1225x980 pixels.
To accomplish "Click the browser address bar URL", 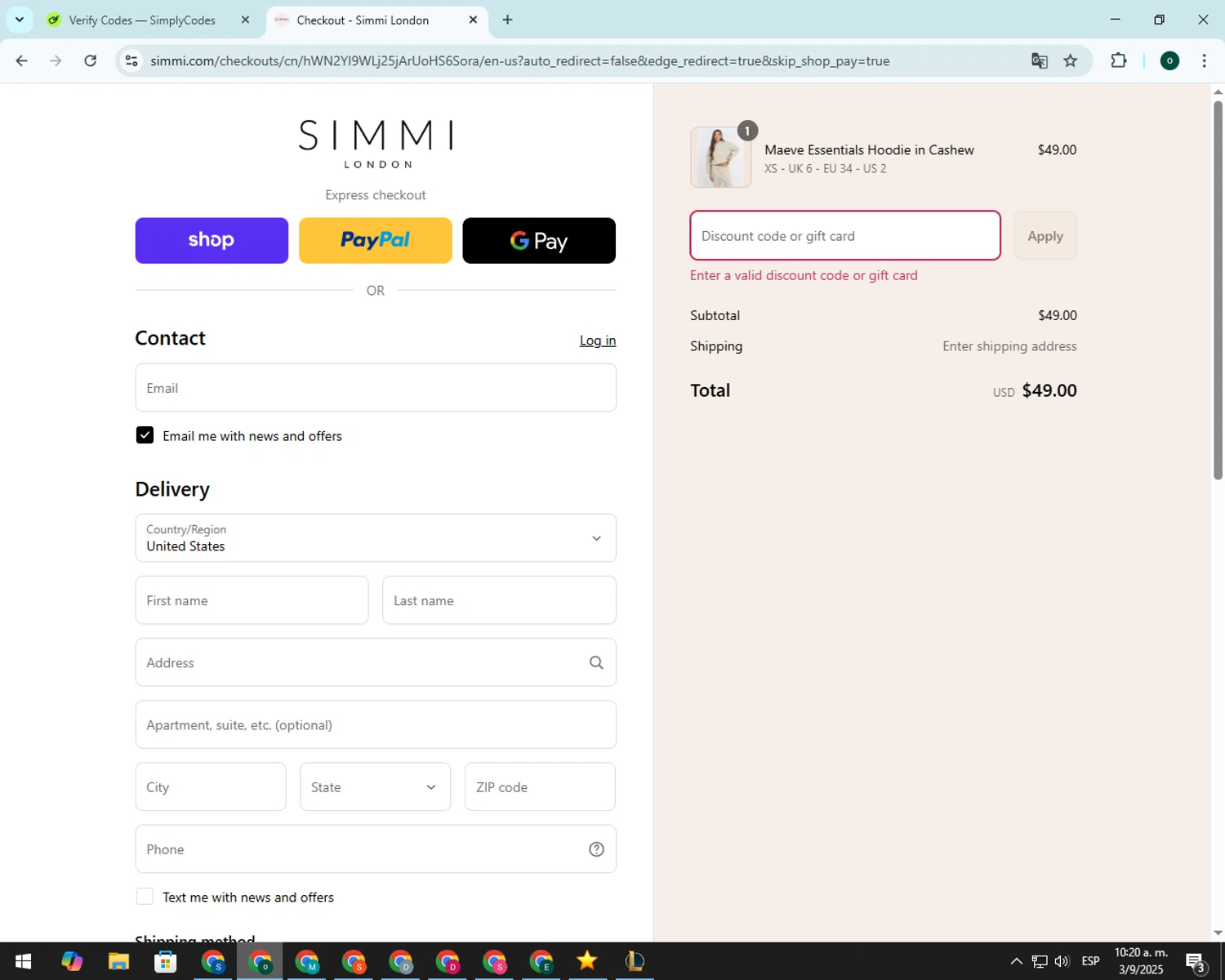I will click(x=519, y=60).
